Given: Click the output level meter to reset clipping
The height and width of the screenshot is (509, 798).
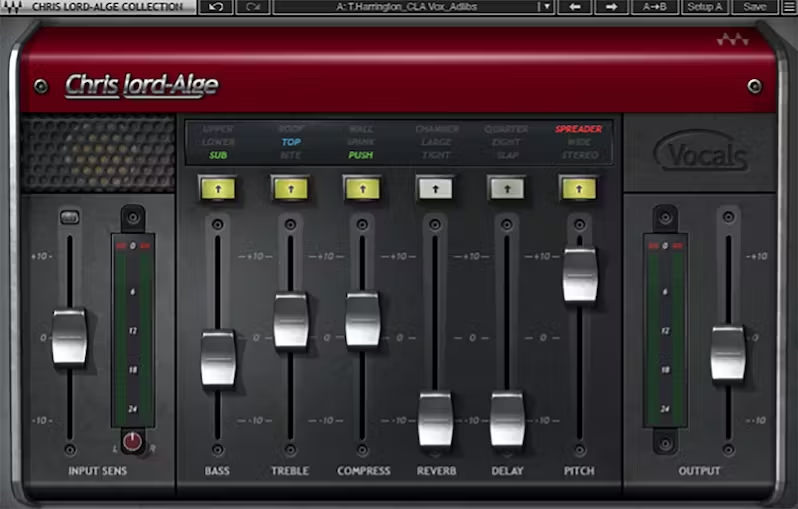Looking at the screenshot, I should click(x=665, y=330).
